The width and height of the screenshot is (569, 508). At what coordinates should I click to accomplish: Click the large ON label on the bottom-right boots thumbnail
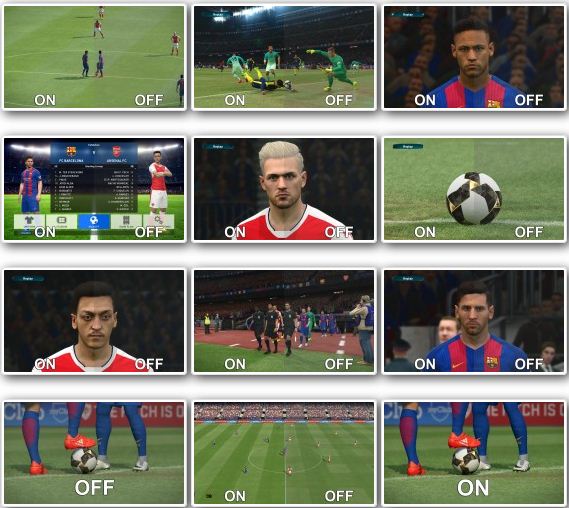click(473, 487)
